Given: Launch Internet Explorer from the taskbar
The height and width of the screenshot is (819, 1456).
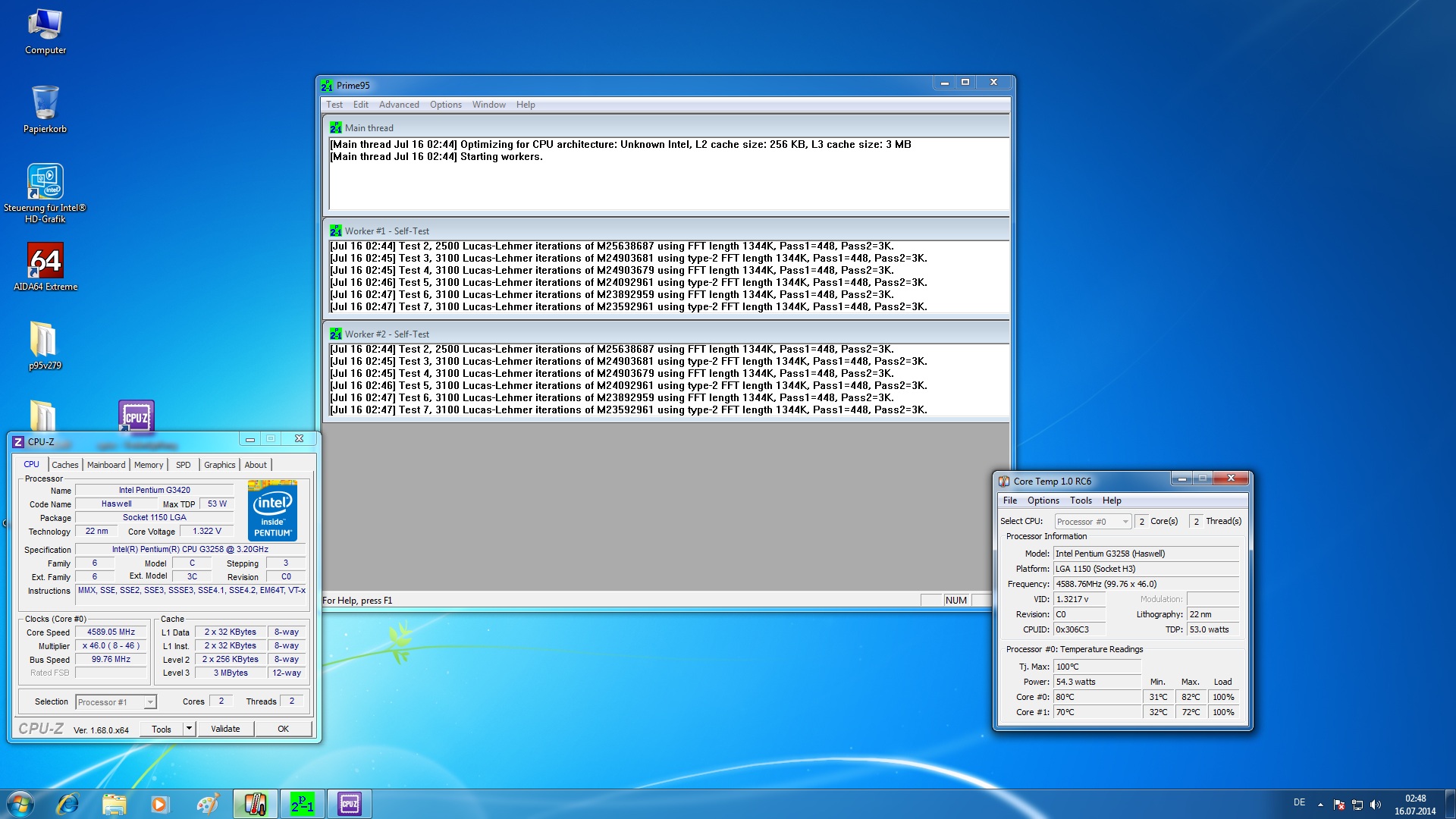Looking at the screenshot, I should pyautogui.click(x=67, y=804).
